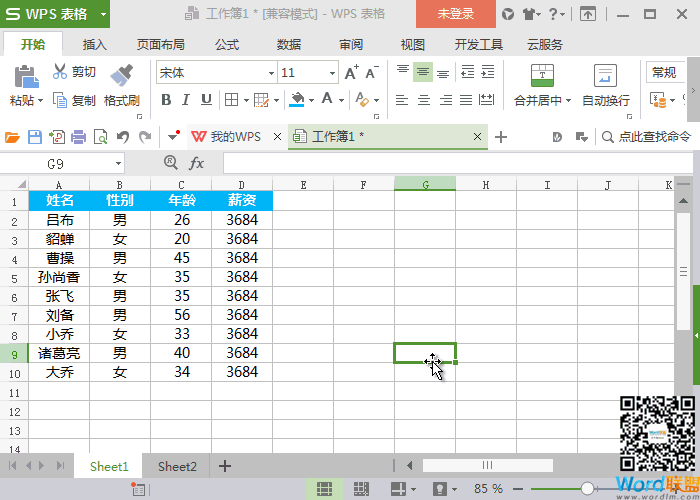The image size is (700, 500).
Task: Apply fill color bucket
Action: (297, 100)
